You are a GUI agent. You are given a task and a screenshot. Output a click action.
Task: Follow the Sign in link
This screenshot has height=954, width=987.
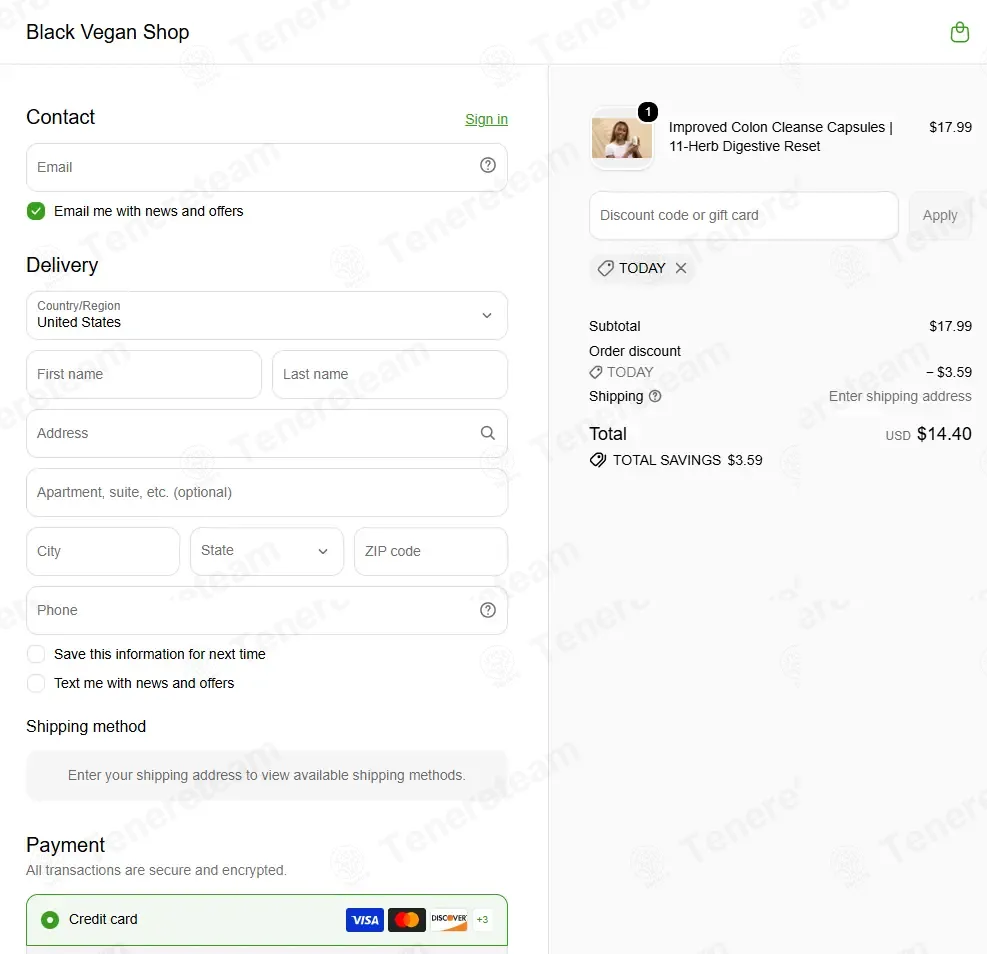point(486,119)
